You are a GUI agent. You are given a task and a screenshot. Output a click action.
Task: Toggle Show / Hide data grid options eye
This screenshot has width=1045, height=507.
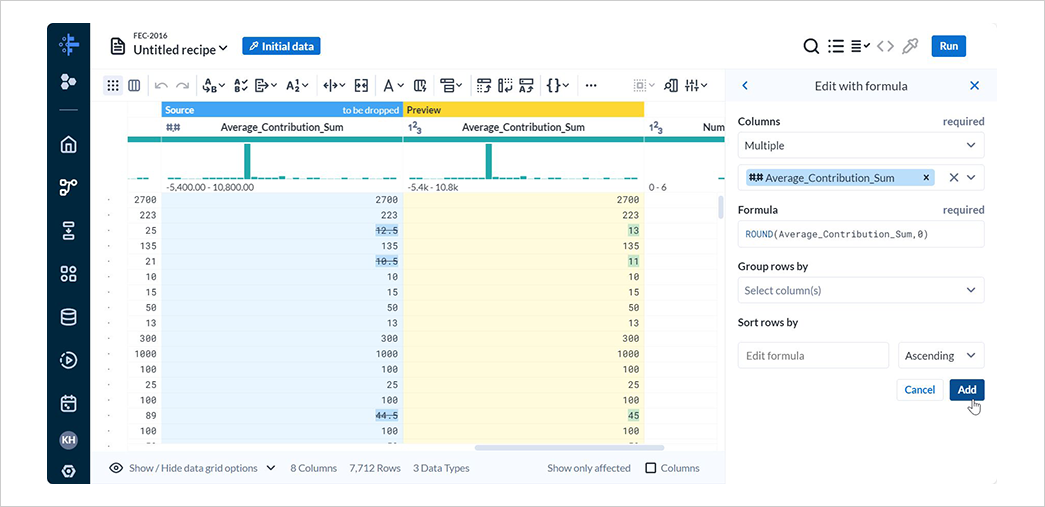pos(116,468)
